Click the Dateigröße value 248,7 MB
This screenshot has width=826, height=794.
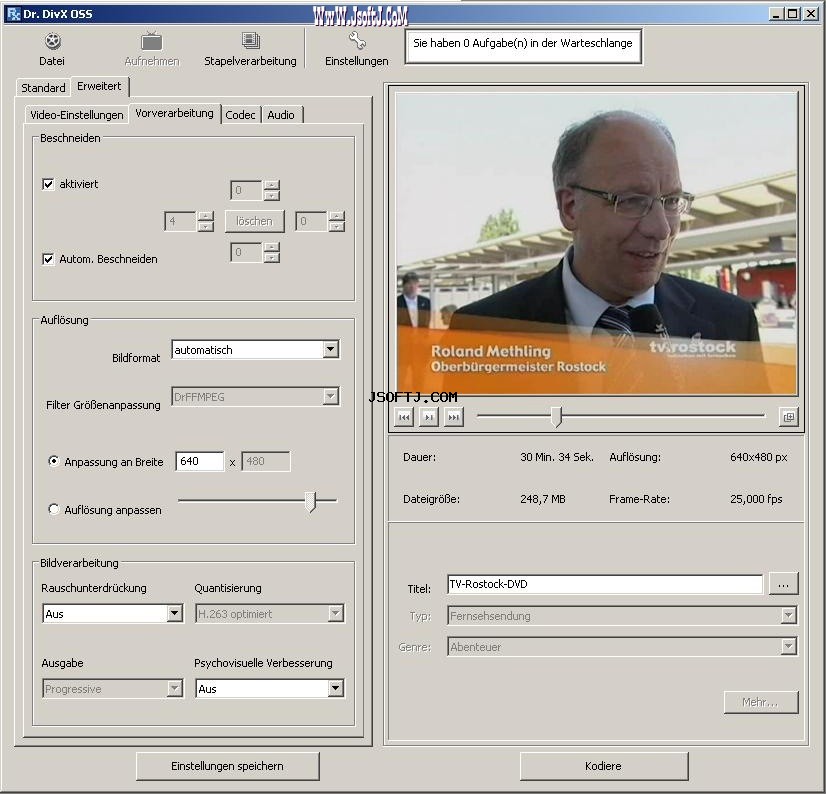coord(543,499)
